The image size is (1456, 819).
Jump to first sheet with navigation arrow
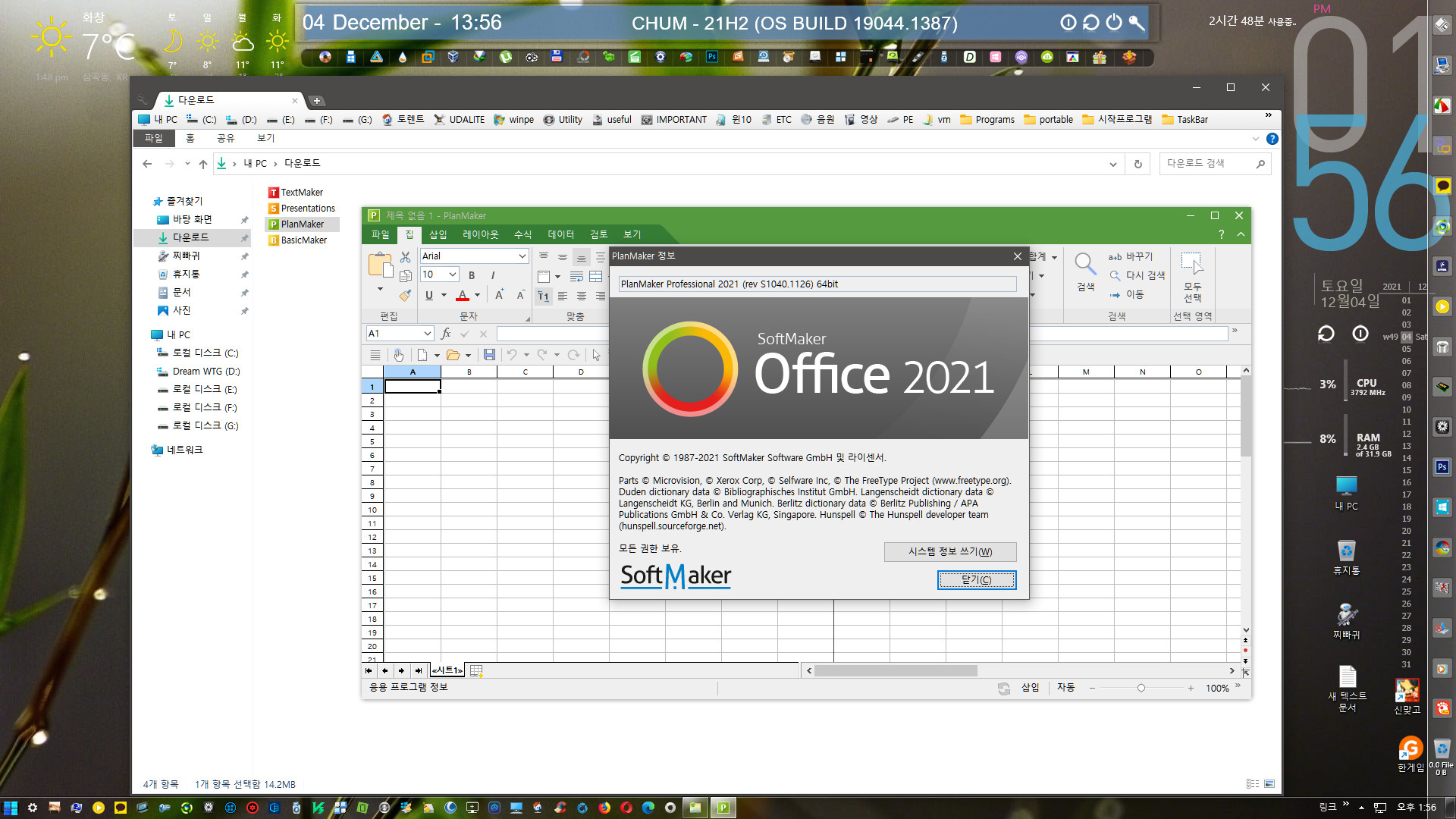point(369,670)
